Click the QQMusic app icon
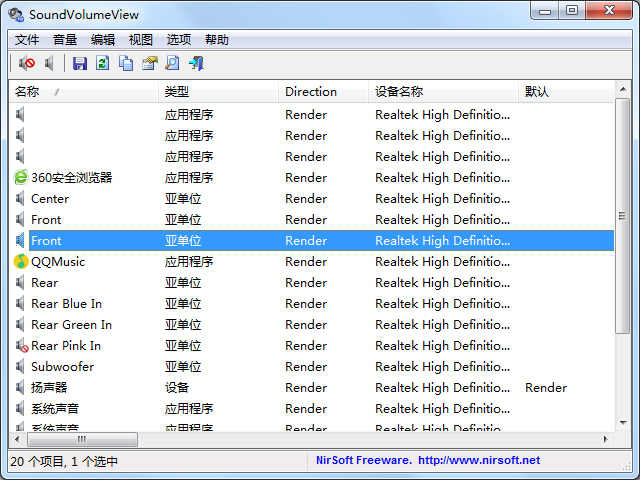This screenshot has width=640, height=480. coord(21,261)
